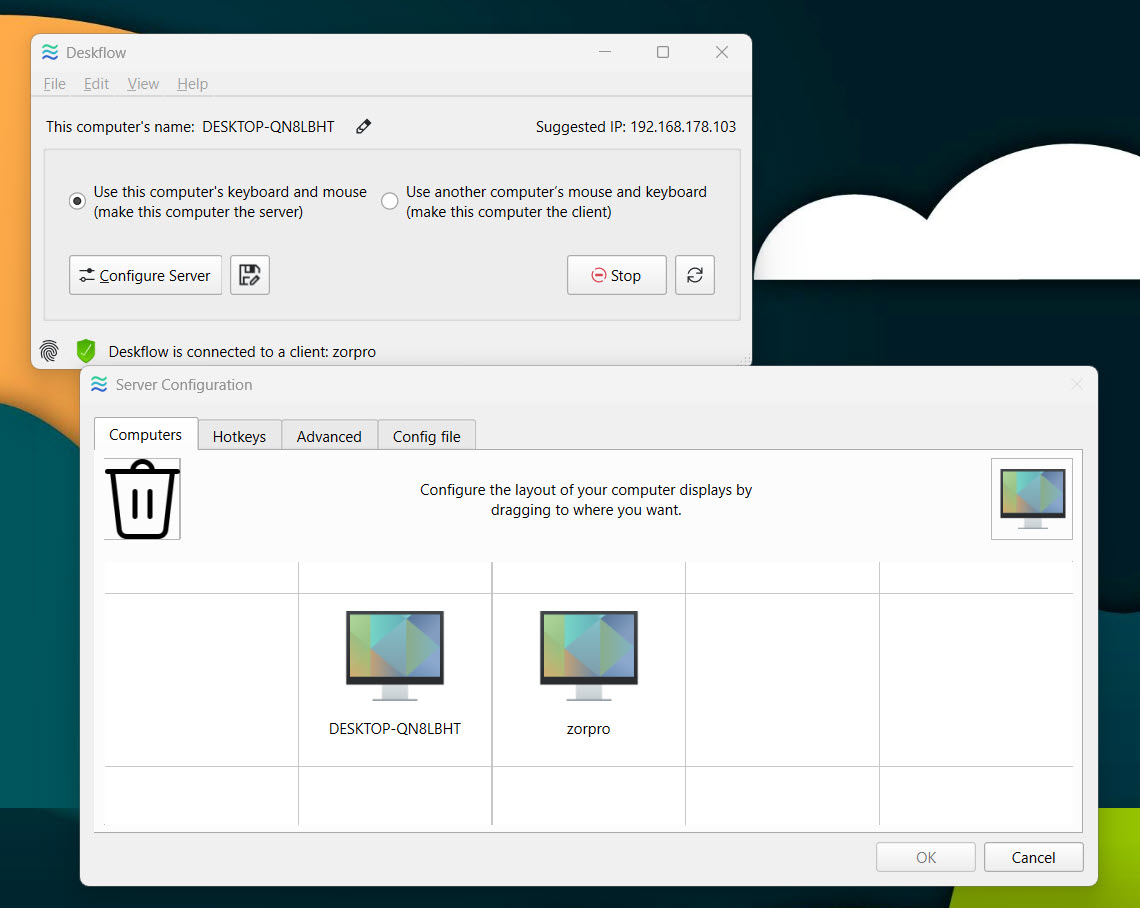Click the new computer monitor icon top-right
Viewport: 1140px width, 908px height.
click(1032, 498)
